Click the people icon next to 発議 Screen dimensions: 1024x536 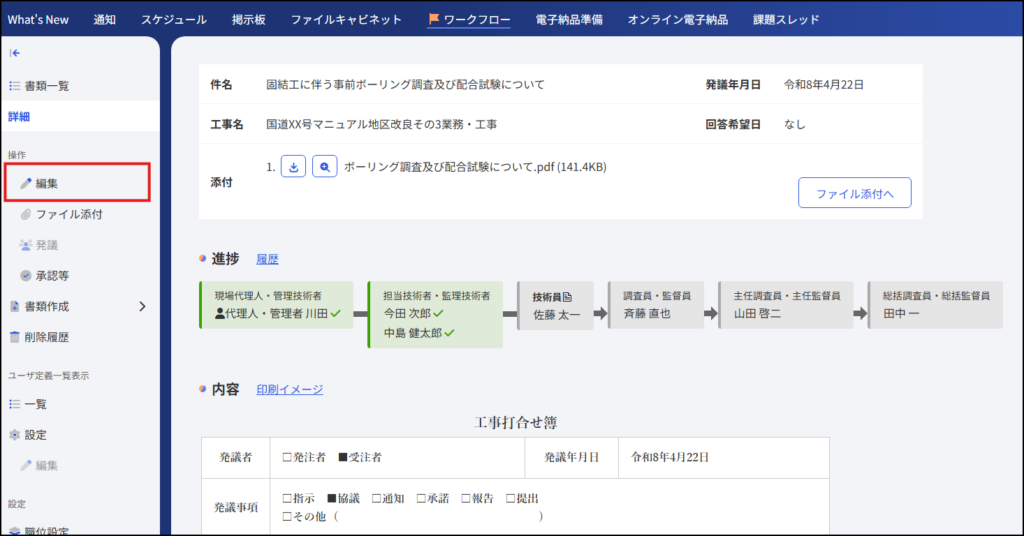coord(25,245)
